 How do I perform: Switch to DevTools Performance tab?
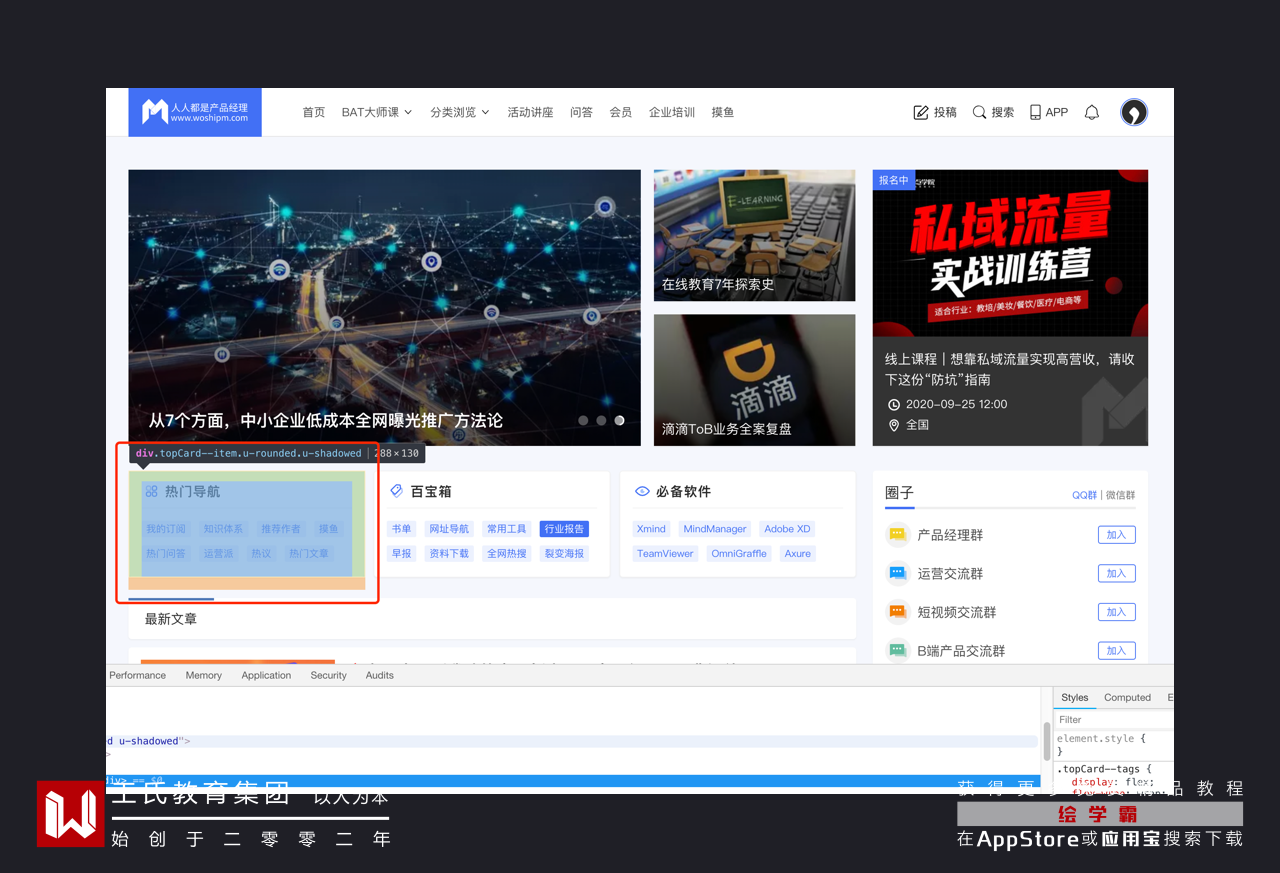click(137, 675)
